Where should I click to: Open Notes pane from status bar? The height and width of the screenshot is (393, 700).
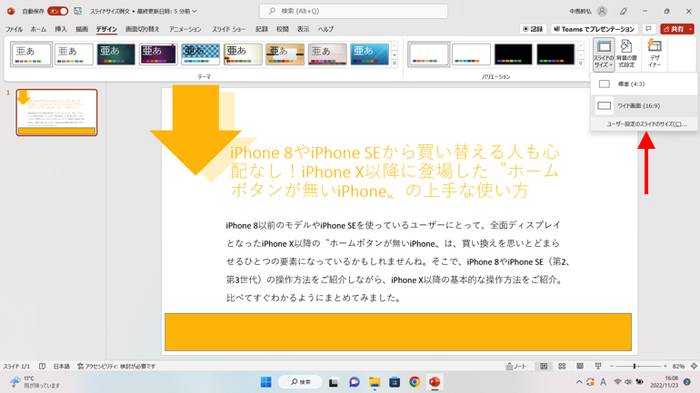coord(516,366)
